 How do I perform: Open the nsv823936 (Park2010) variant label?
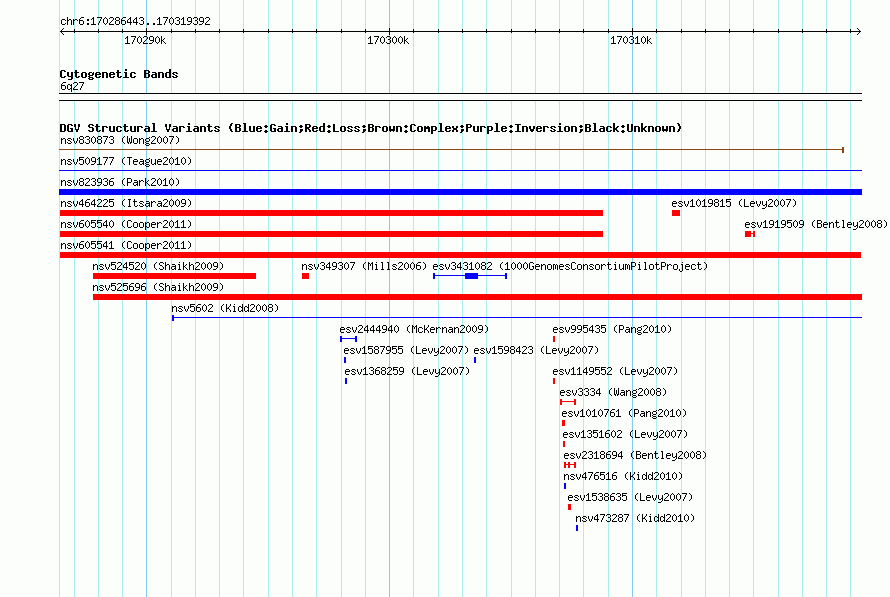pos(120,182)
